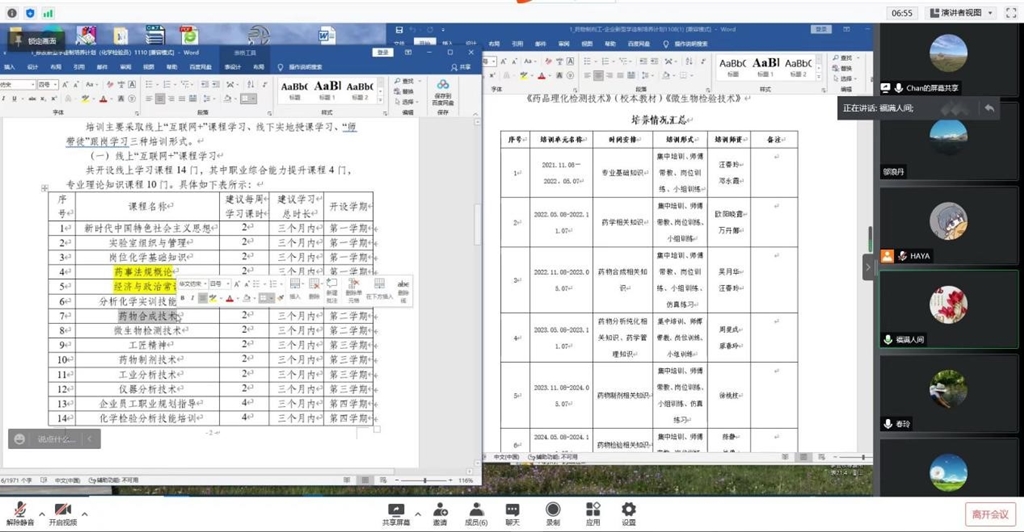Click 登录 button in left Word title bar
The width and height of the screenshot is (1024, 532).
pyautogui.click(x=383, y=52)
